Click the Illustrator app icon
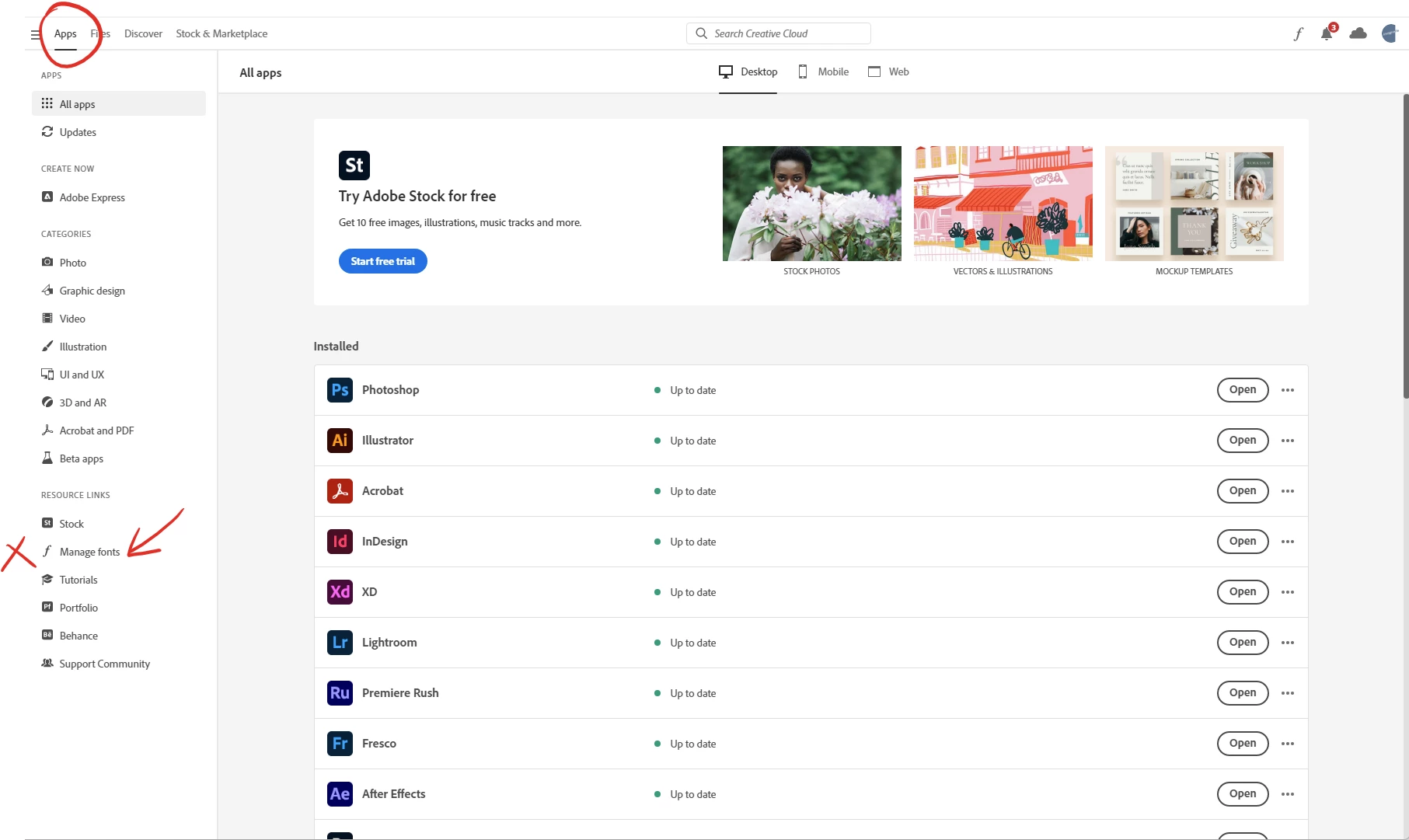 tap(340, 441)
